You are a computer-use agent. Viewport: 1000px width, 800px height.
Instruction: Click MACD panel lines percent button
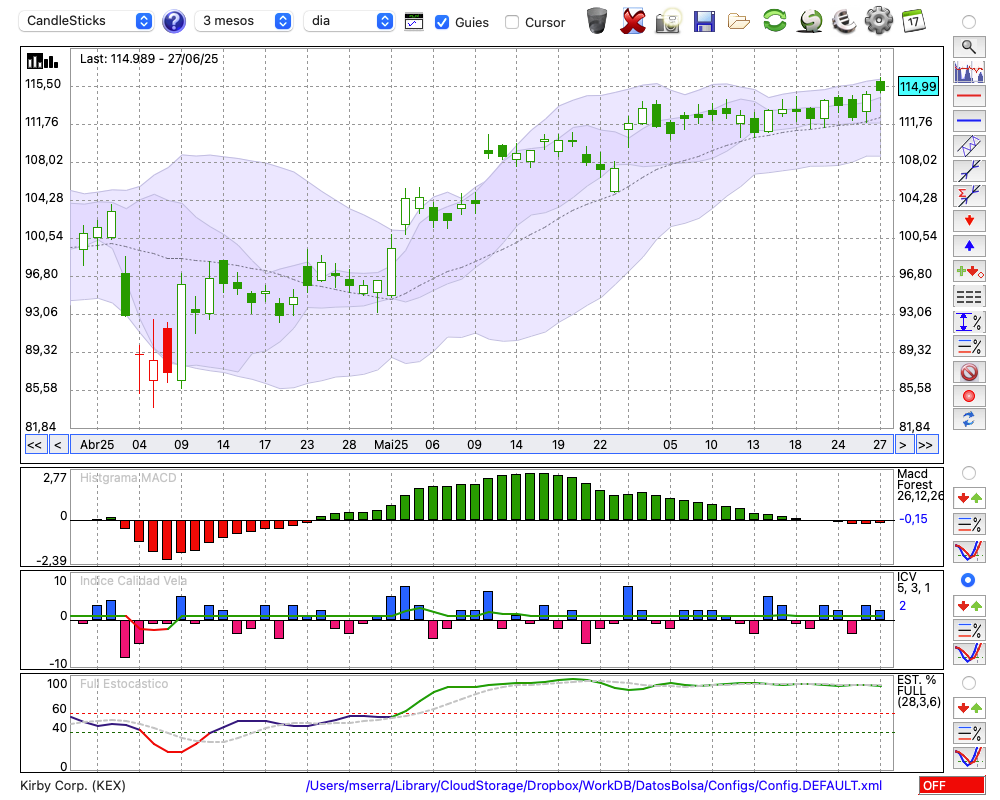click(969, 524)
